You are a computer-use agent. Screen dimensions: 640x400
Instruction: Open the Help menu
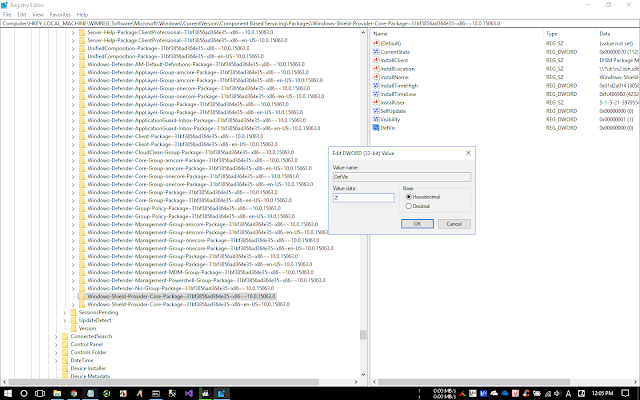(x=82, y=14)
